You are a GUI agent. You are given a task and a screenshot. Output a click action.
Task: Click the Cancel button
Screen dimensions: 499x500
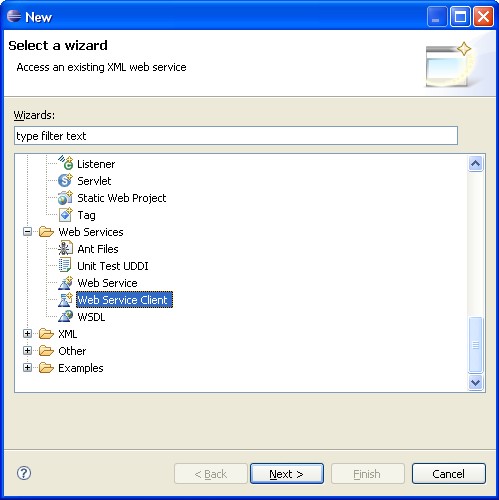pos(448,473)
